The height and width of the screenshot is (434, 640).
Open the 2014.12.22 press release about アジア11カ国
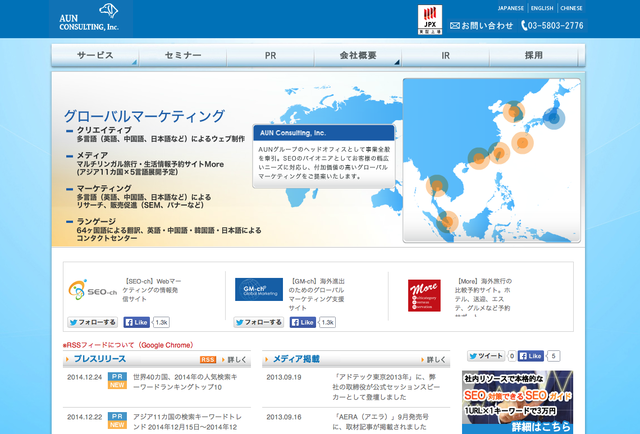pos(187,422)
